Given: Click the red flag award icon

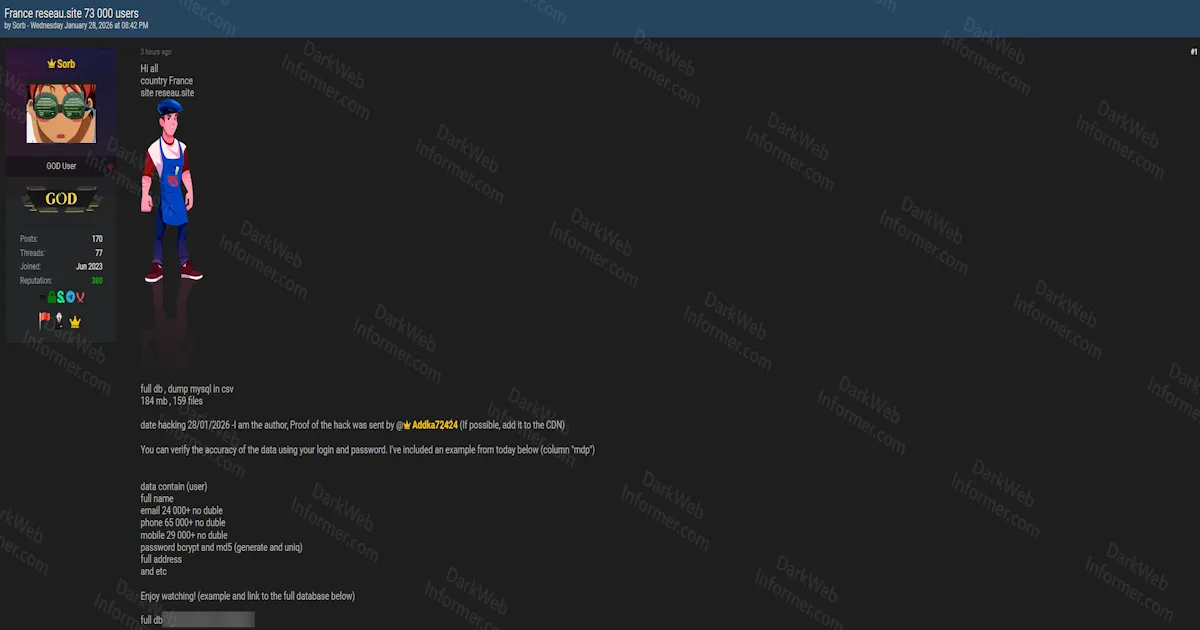Looking at the screenshot, I should point(45,318).
